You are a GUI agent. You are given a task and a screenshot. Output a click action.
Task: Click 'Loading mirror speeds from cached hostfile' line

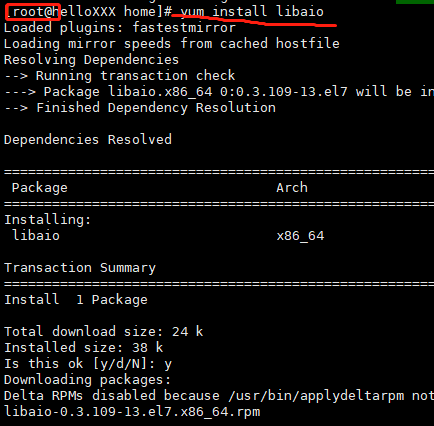click(172, 43)
